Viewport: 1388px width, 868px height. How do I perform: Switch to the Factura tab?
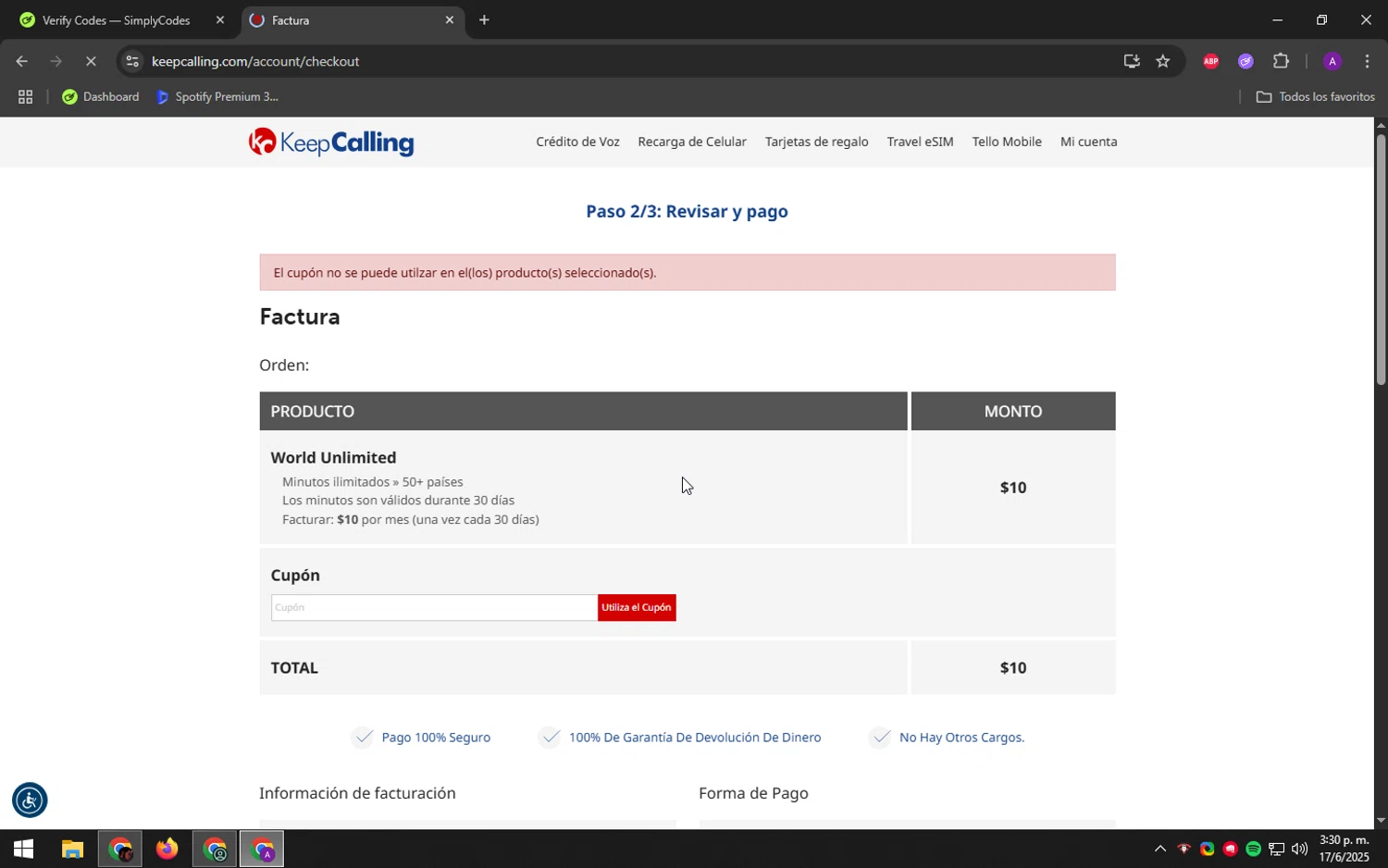click(352, 20)
